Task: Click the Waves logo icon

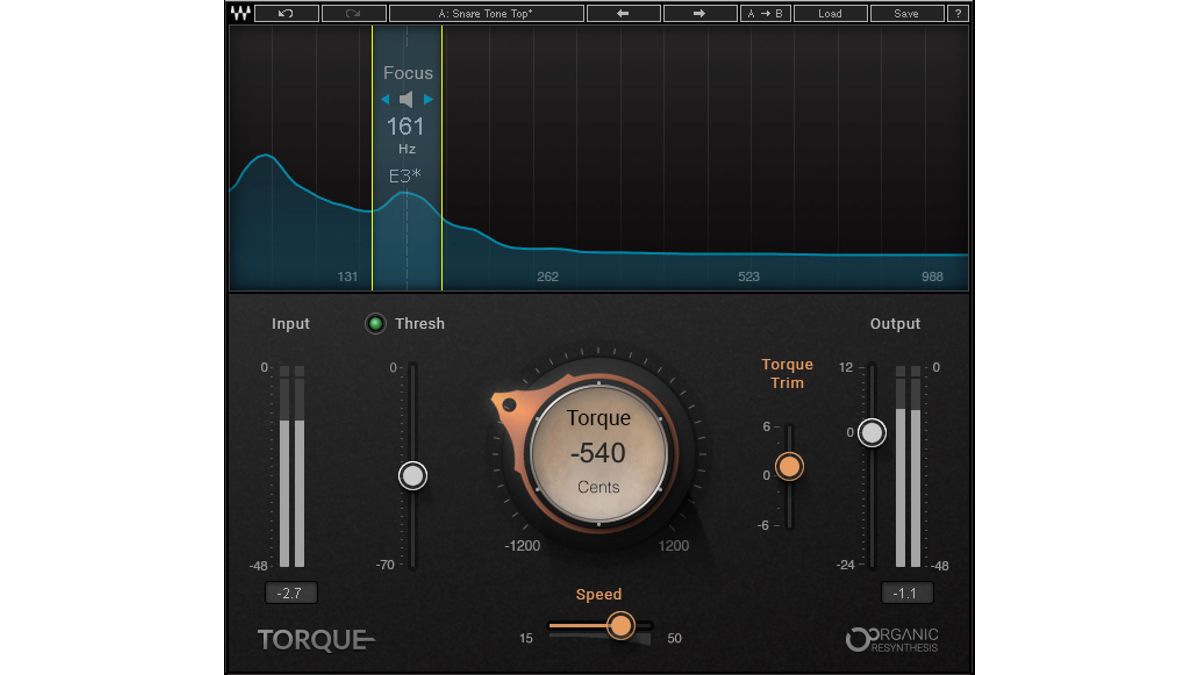Action: click(240, 13)
